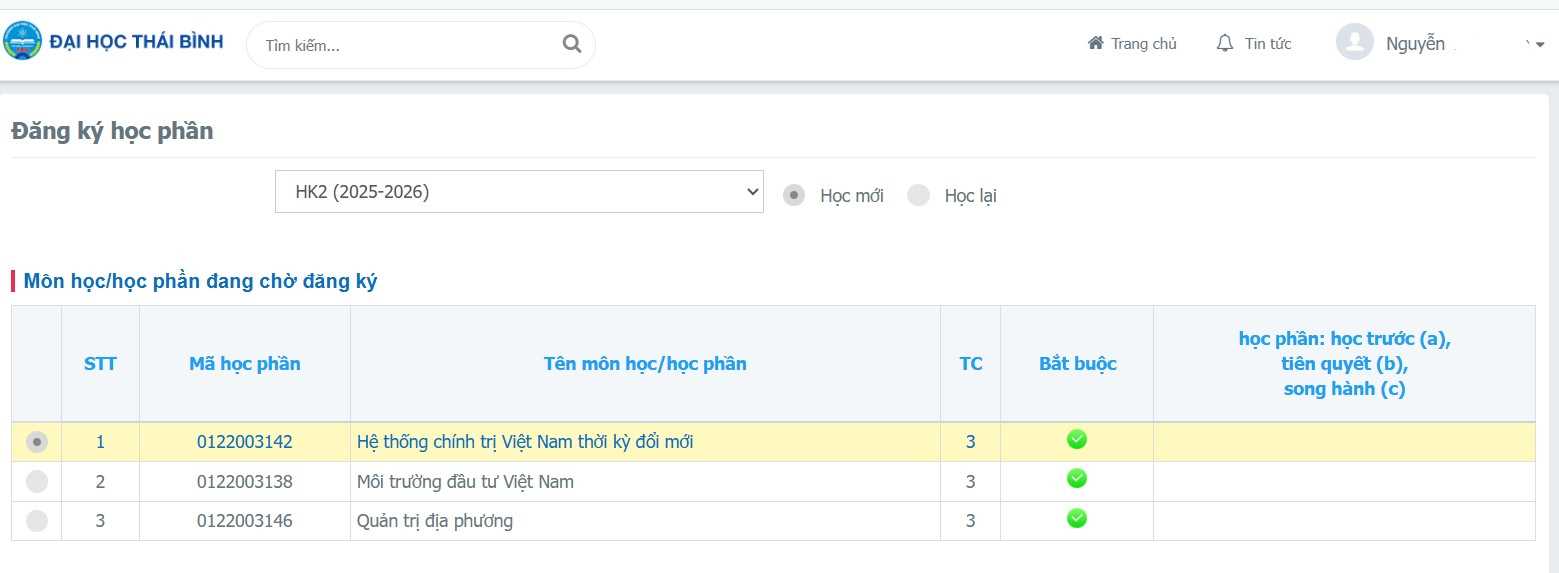Click the search magnifier icon
This screenshot has width=1559, height=573.
point(572,44)
